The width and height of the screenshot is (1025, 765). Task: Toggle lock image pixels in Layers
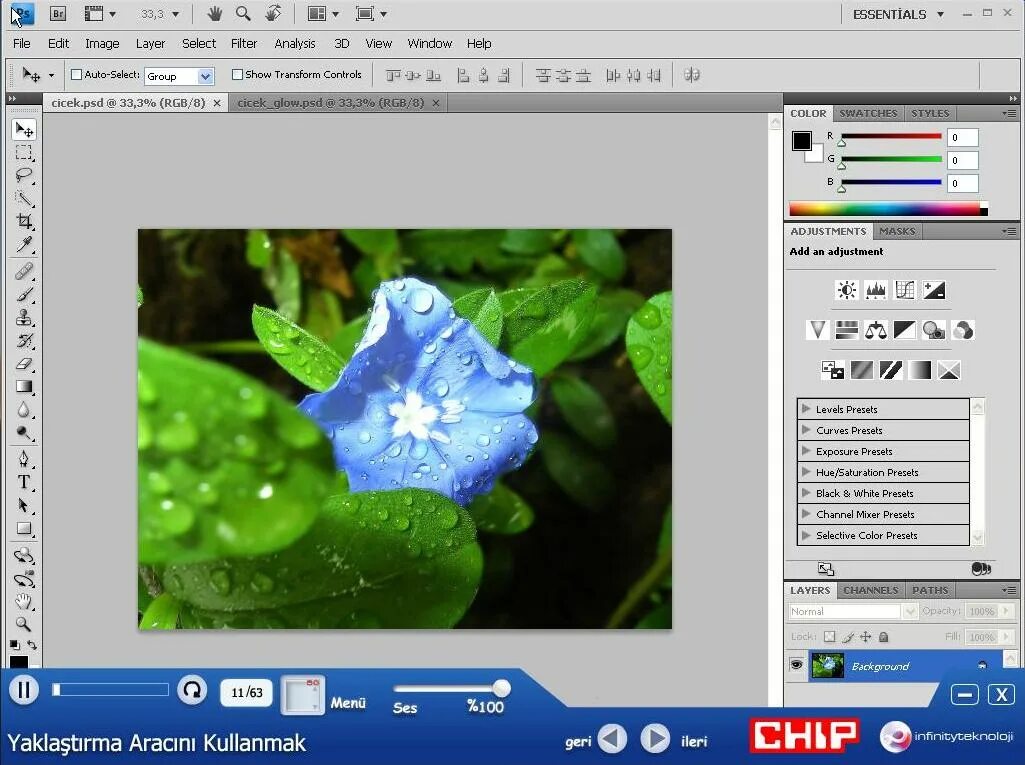[x=848, y=637]
